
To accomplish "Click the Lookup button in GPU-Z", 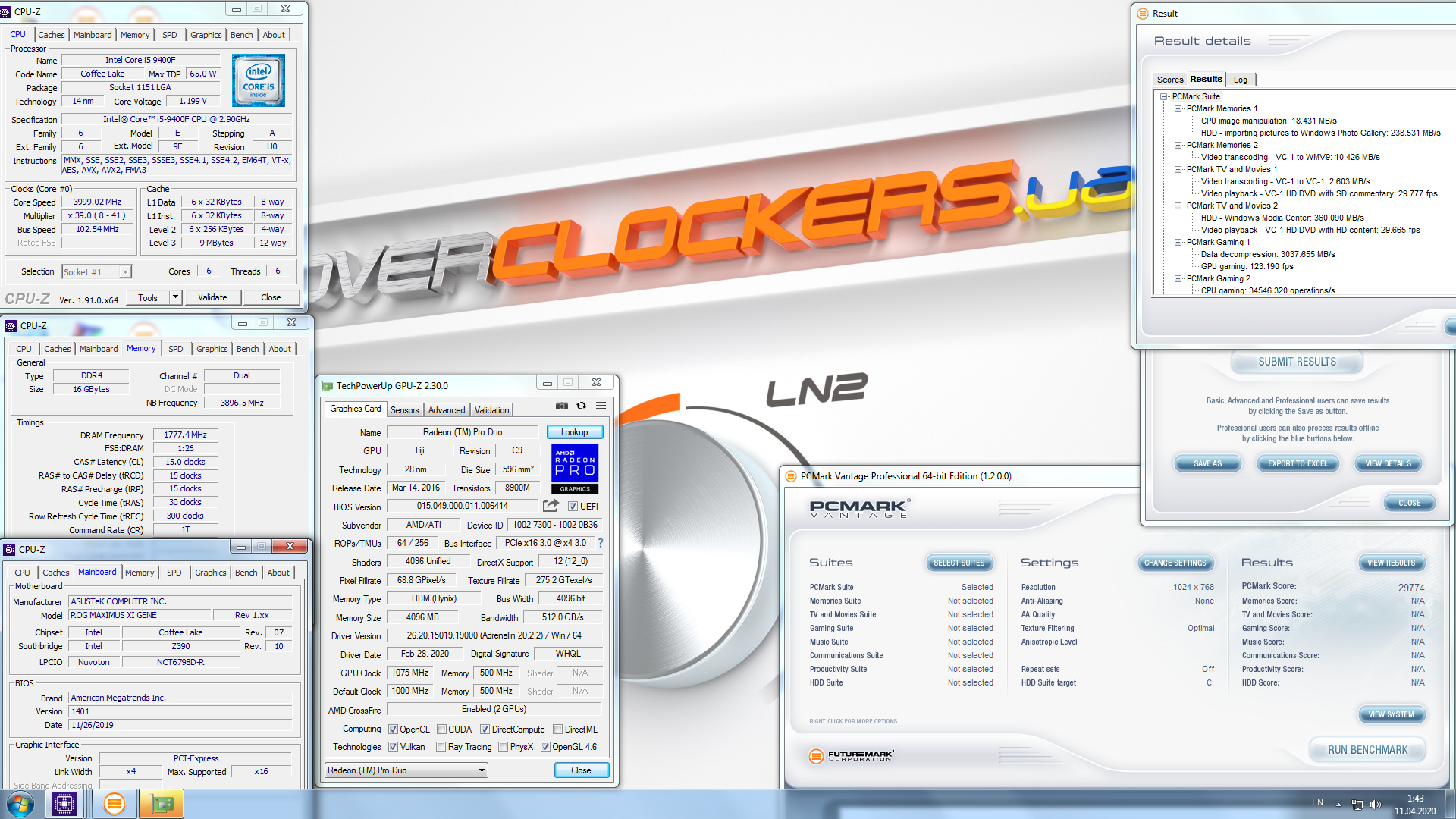I will tap(574, 432).
